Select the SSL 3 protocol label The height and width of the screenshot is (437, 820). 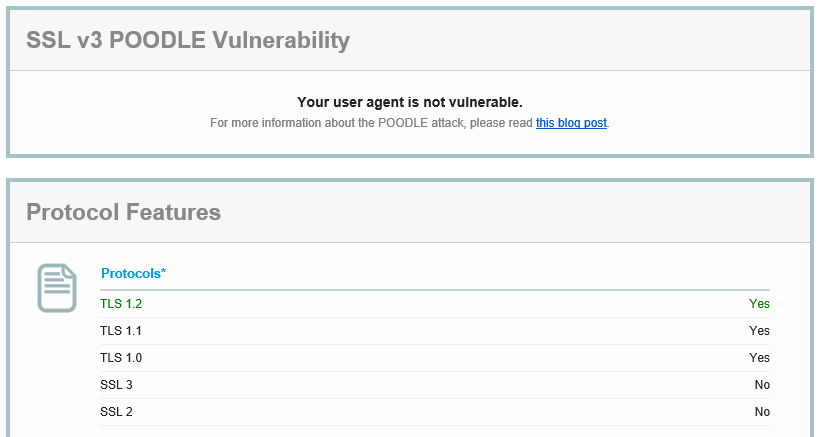tap(109, 385)
